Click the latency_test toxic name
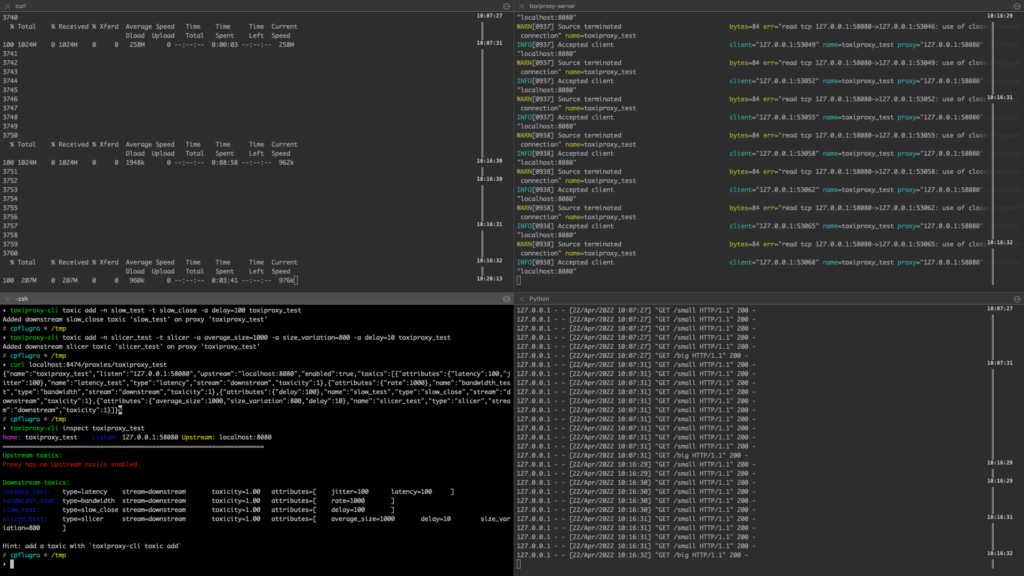 pyautogui.click(x=26, y=492)
